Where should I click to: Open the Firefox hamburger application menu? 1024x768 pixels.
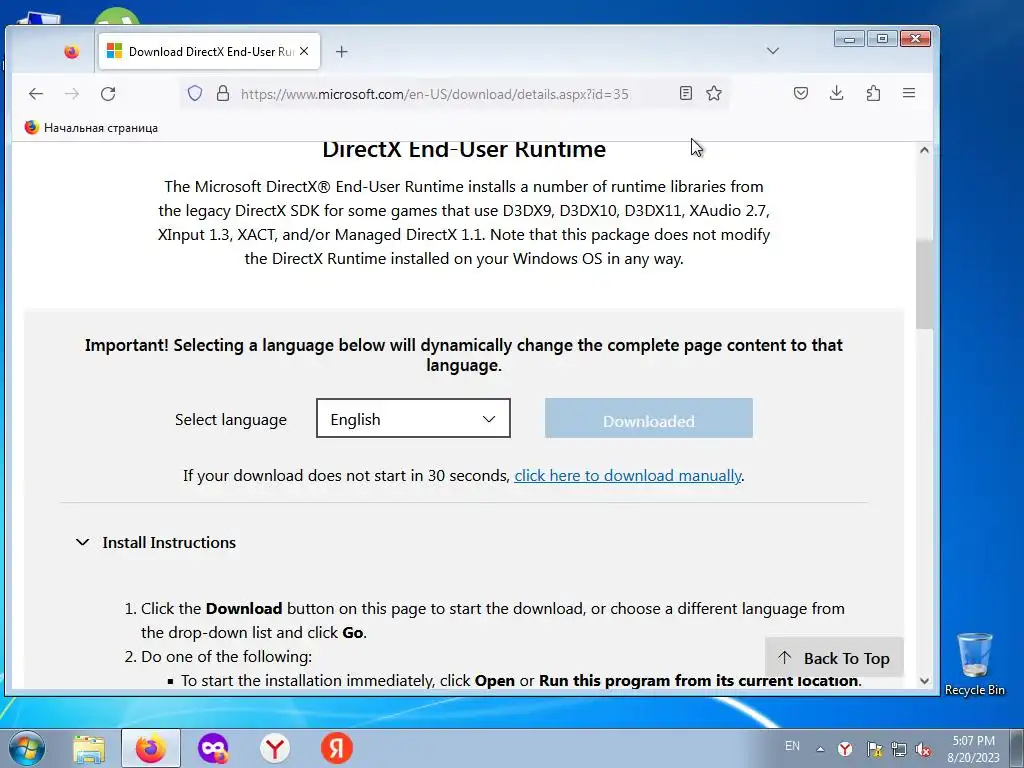pos(909,93)
